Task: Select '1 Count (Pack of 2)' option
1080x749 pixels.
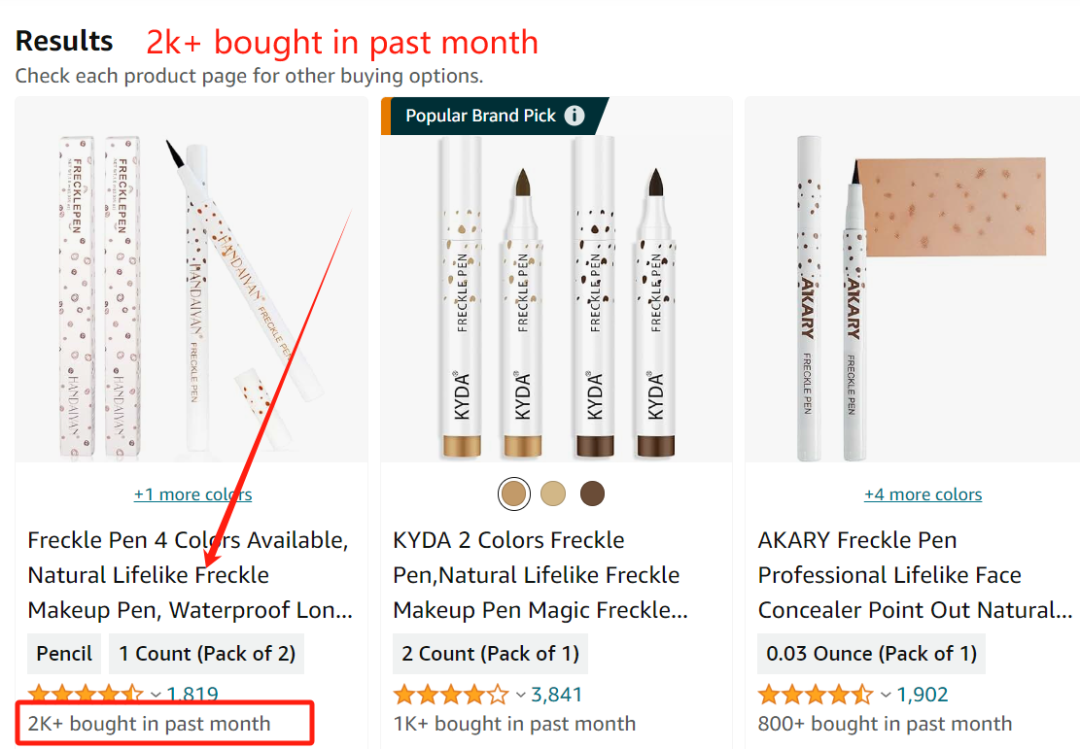Action: [x=207, y=654]
